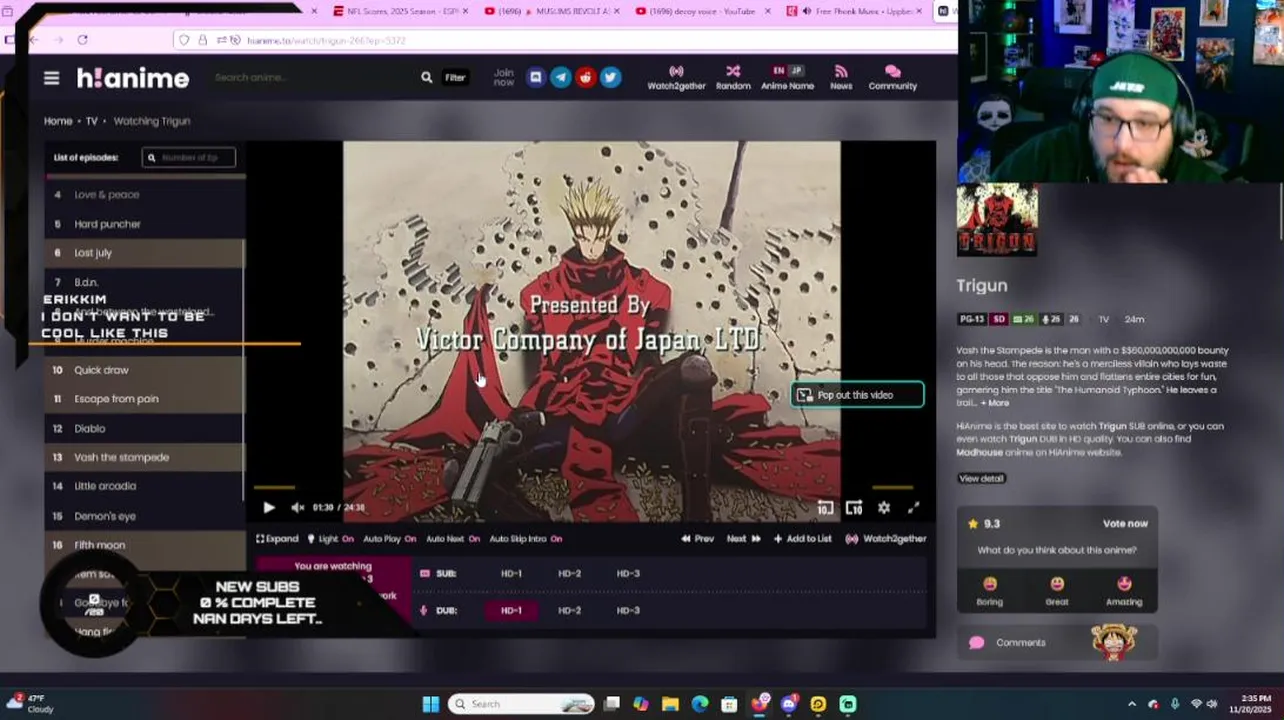Rate the anime as Amazing
Screen dimensions: 1284x720
(1124, 591)
